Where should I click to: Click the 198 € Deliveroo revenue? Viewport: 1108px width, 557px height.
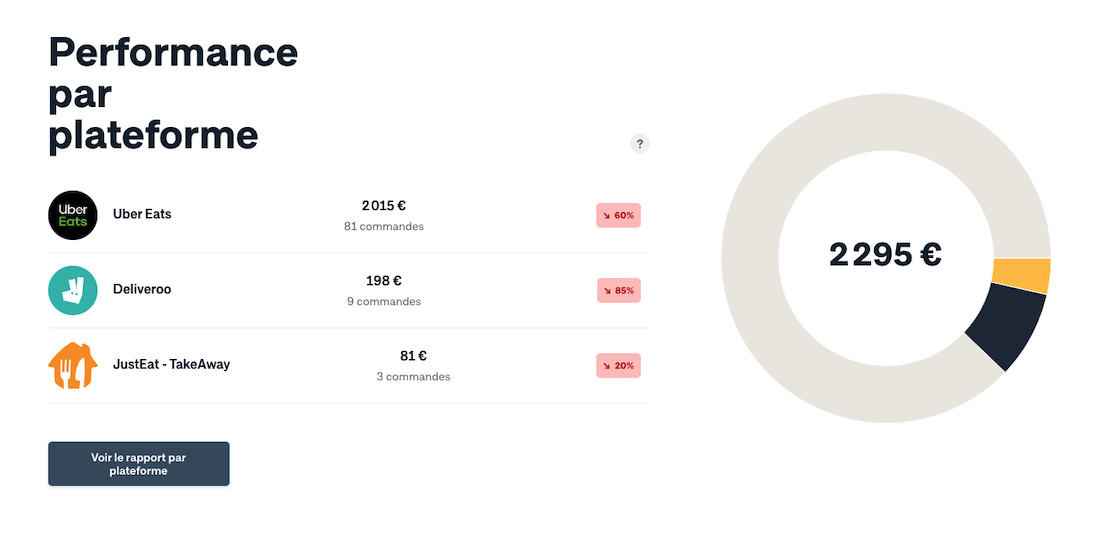click(x=384, y=281)
